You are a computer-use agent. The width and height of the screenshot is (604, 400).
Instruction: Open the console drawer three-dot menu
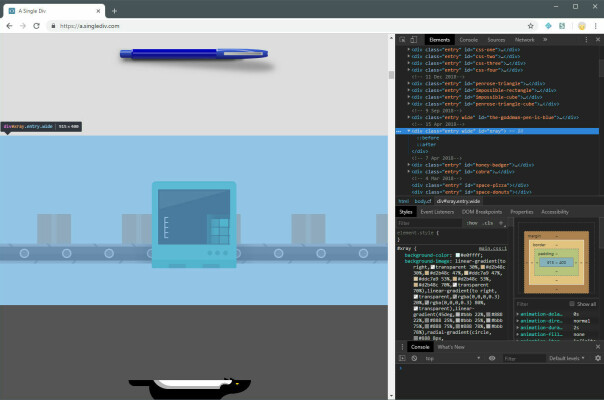(x=402, y=347)
